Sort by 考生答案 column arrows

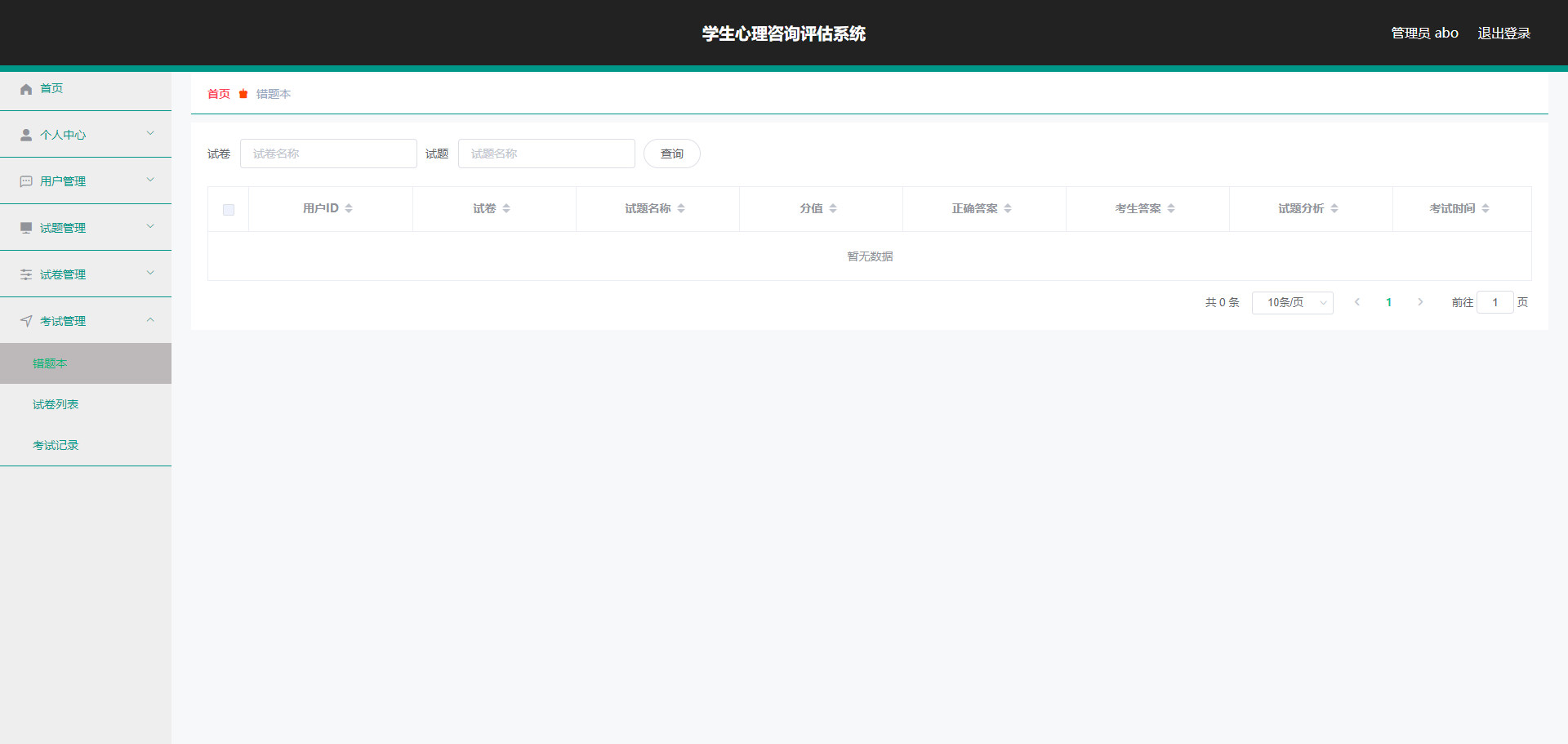1171,208
